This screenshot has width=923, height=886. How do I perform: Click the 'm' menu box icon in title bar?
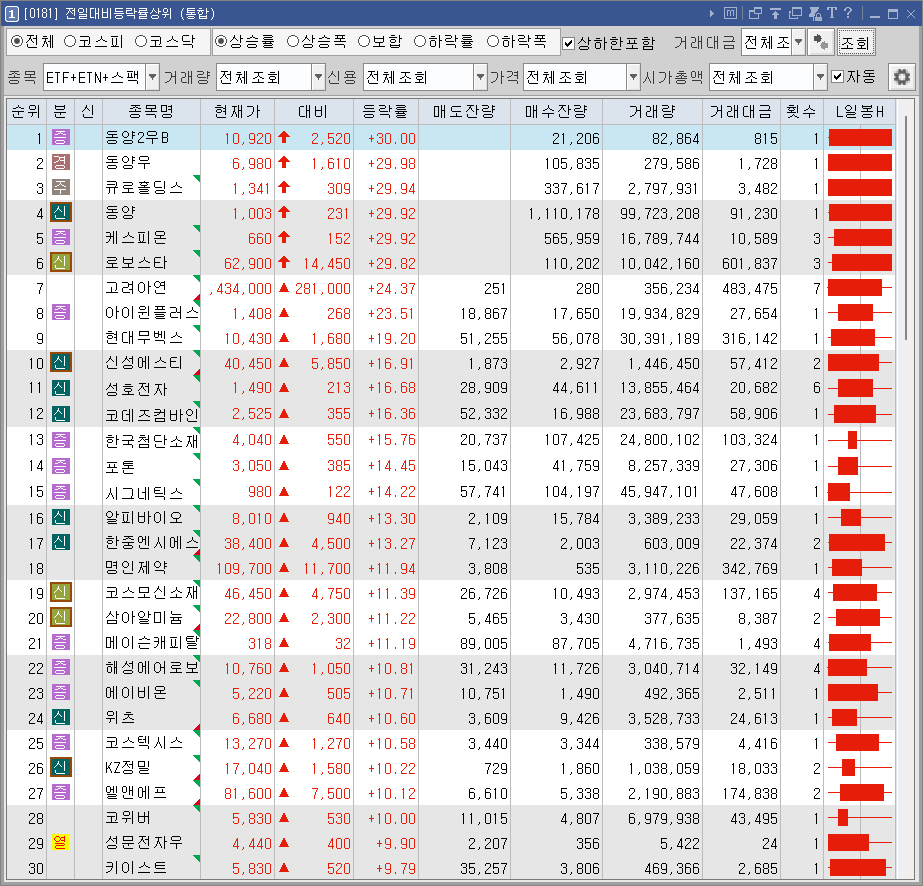pyautogui.click(x=730, y=13)
